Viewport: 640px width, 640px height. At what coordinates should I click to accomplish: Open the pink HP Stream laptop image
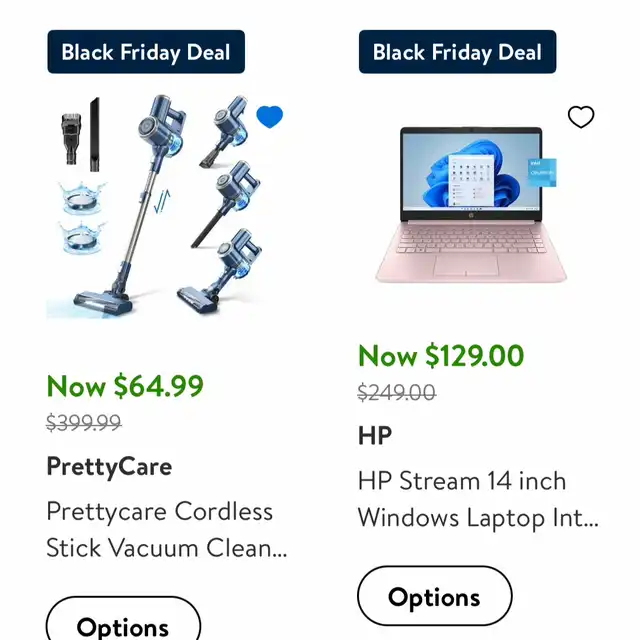click(x=471, y=204)
